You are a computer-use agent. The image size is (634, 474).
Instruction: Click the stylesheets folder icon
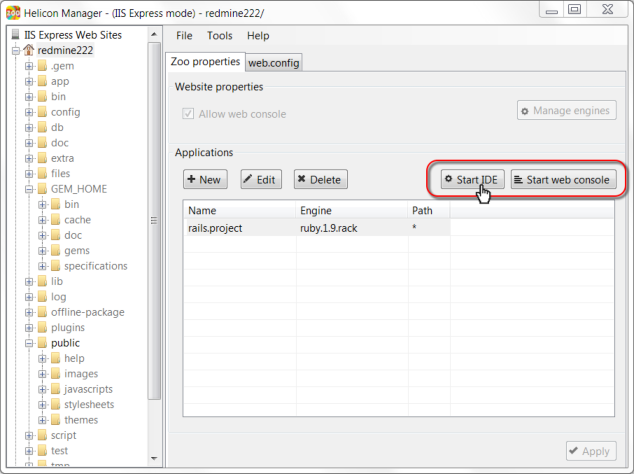(x=56, y=404)
